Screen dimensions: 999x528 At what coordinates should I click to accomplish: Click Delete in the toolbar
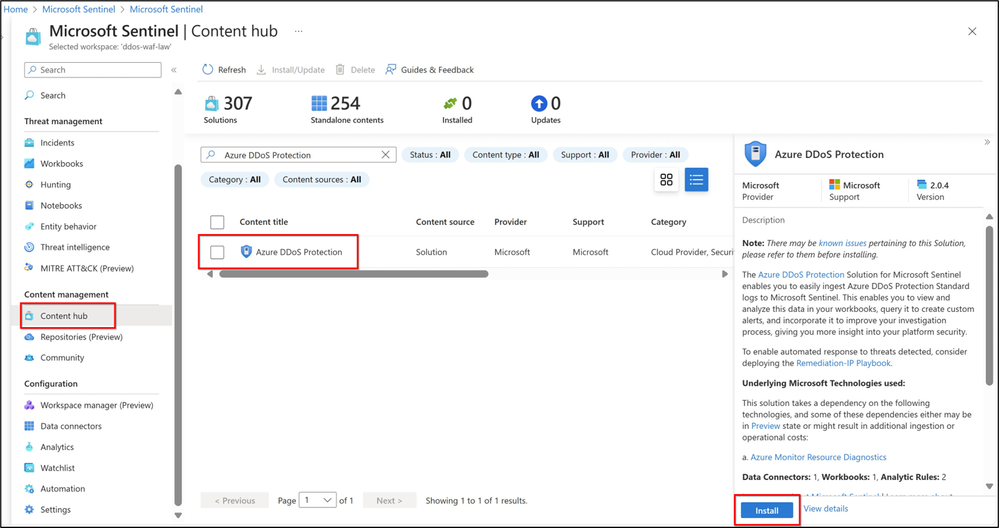[x=356, y=70]
